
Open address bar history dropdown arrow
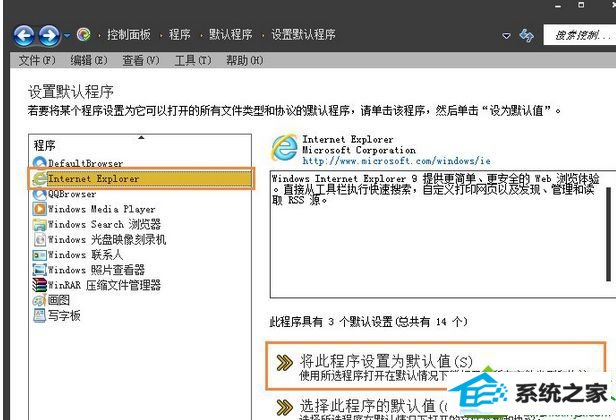[x=506, y=36]
